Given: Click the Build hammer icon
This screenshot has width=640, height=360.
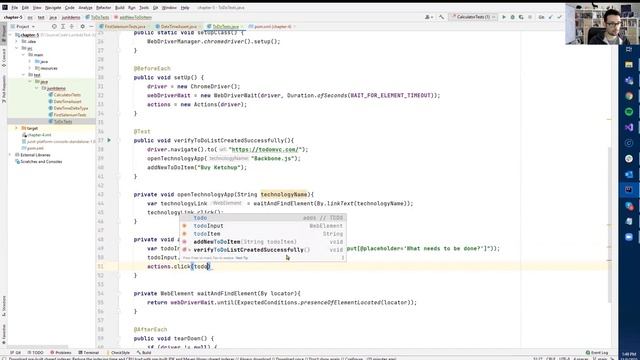Looking at the screenshot, I should (x=441, y=17).
